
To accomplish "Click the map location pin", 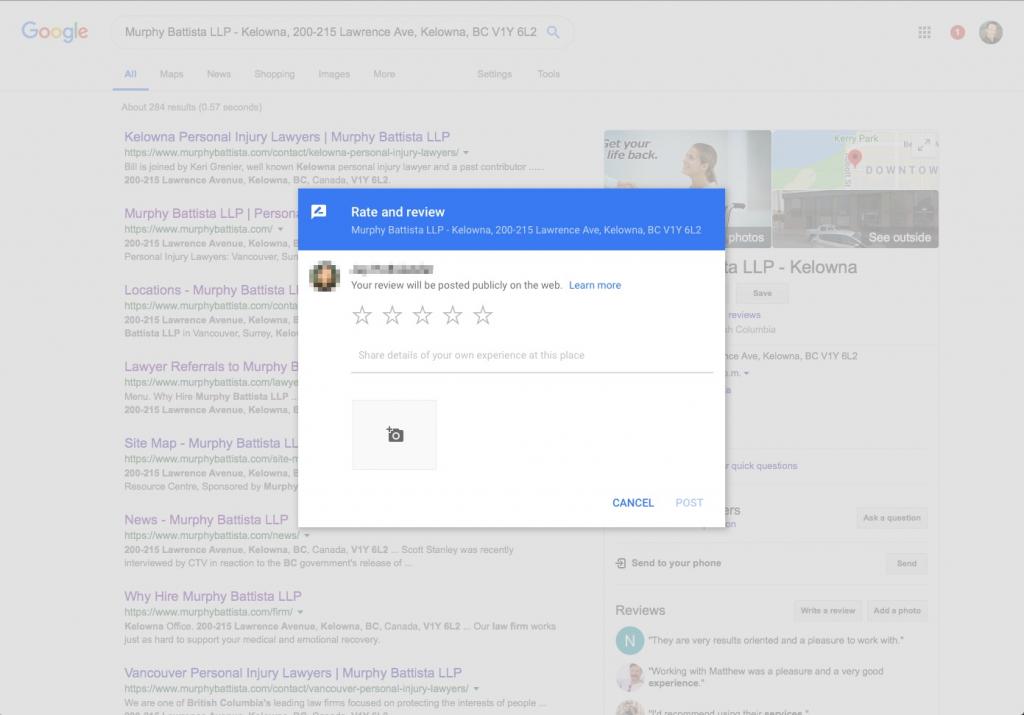I will click(854, 157).
